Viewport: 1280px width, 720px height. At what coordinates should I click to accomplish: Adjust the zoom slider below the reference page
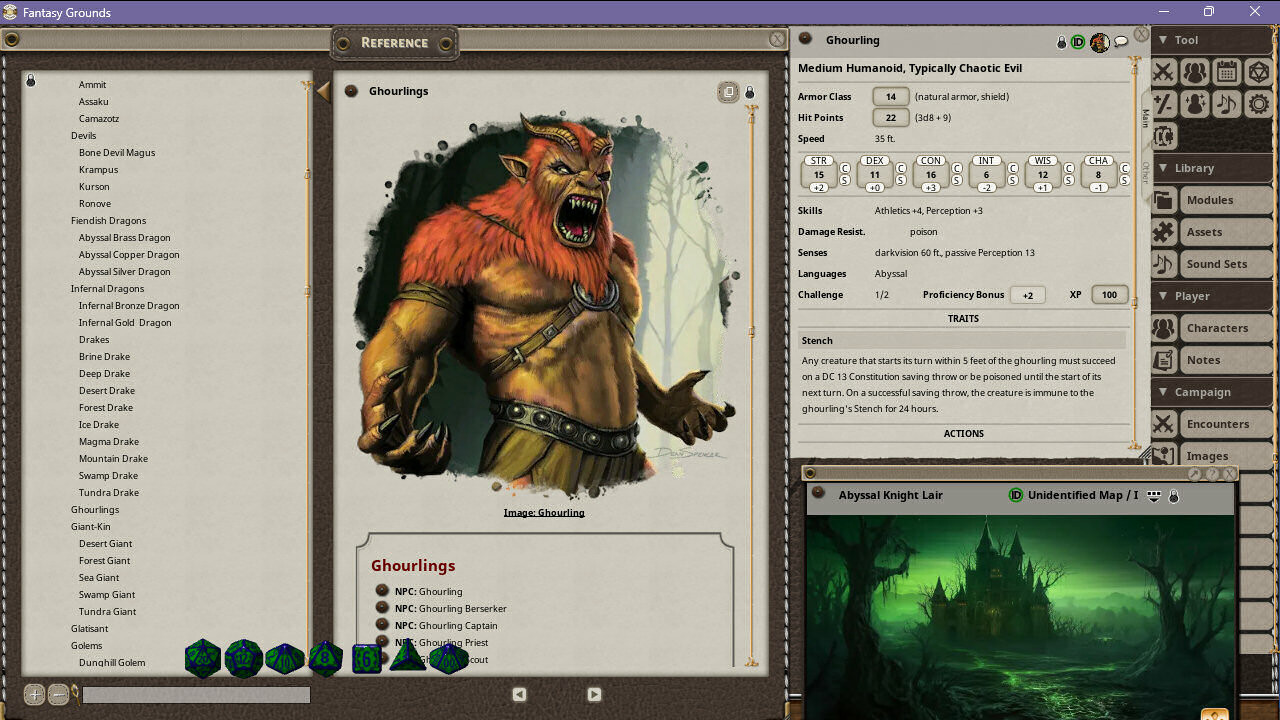196,694
